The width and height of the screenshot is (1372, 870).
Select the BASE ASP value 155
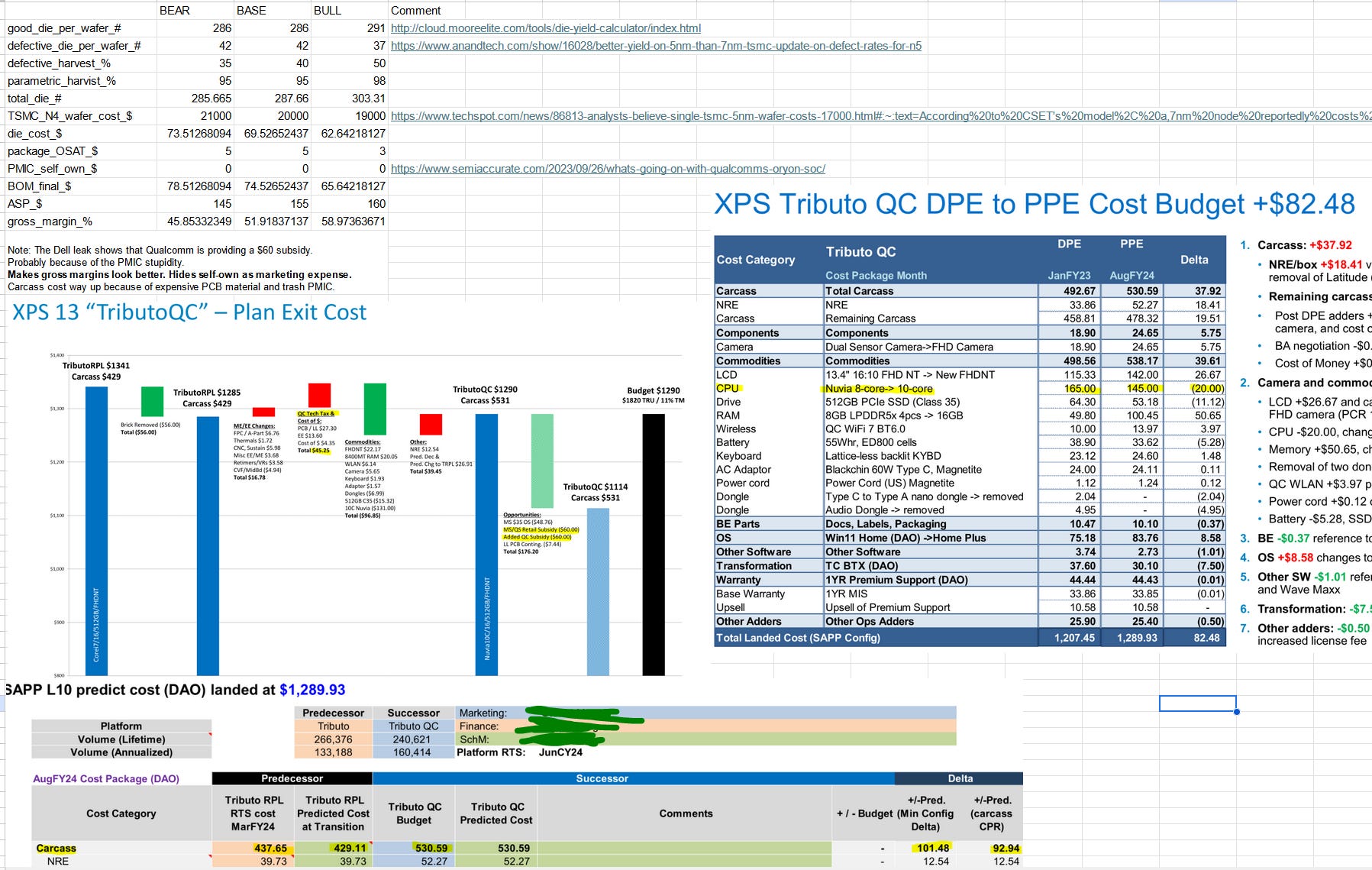[x=299, y=204]
